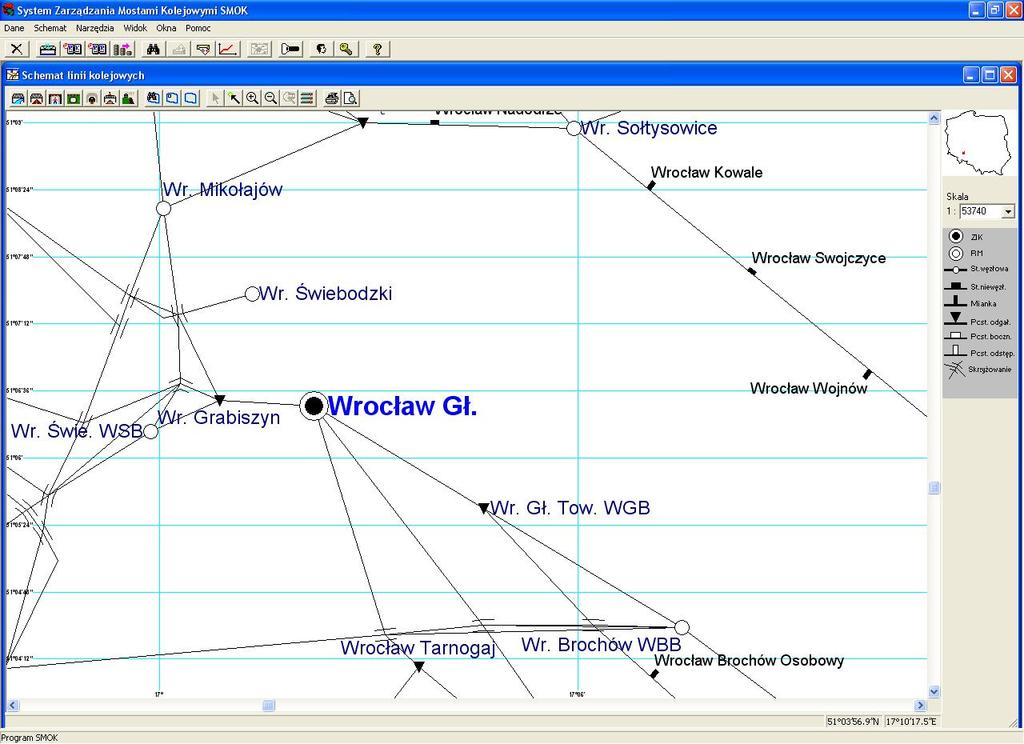
Task: Click the Wr. Gł. Tow. WGB label
Action: 570,508
